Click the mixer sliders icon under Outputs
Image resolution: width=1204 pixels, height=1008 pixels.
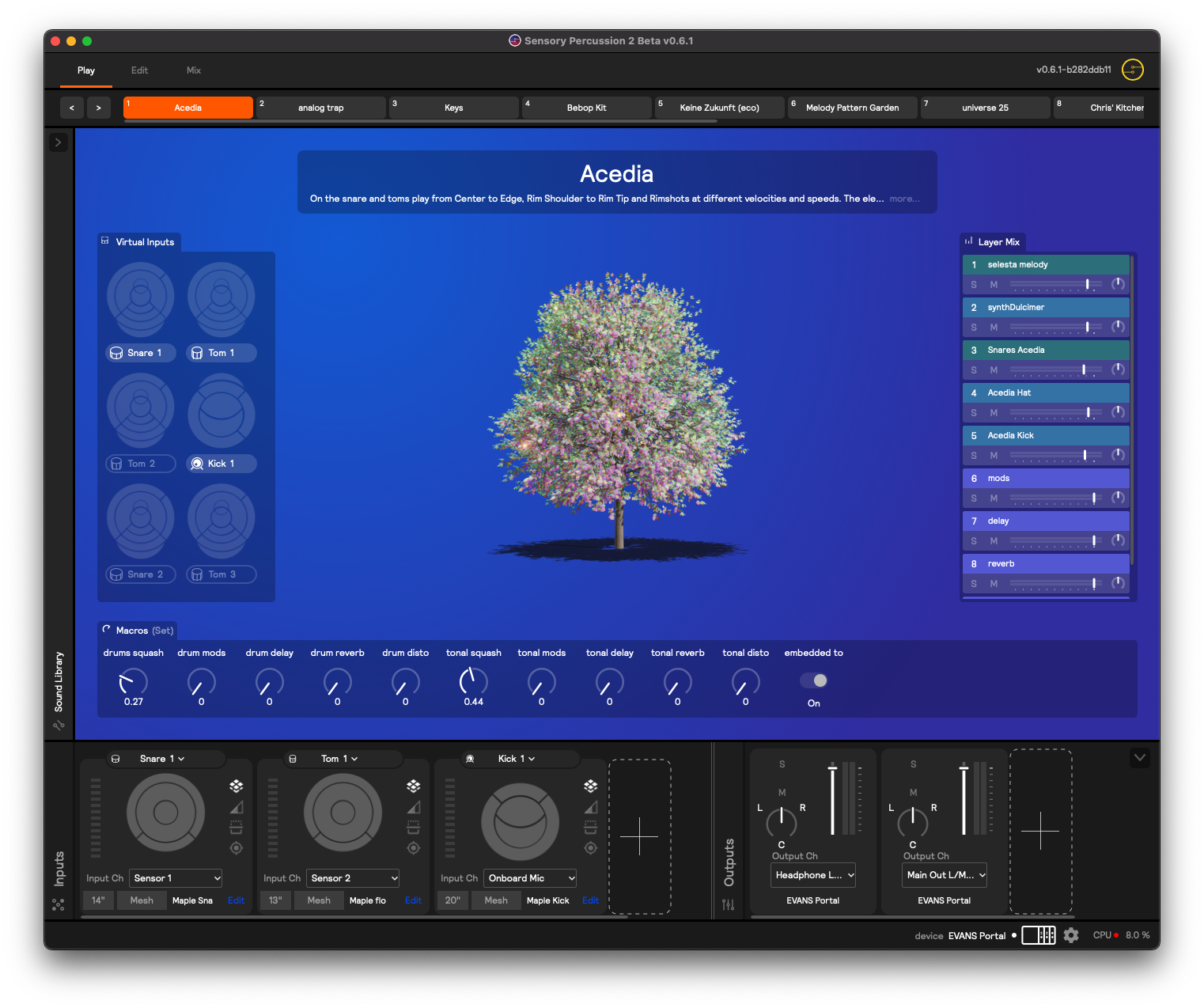(x=728, y=904)
